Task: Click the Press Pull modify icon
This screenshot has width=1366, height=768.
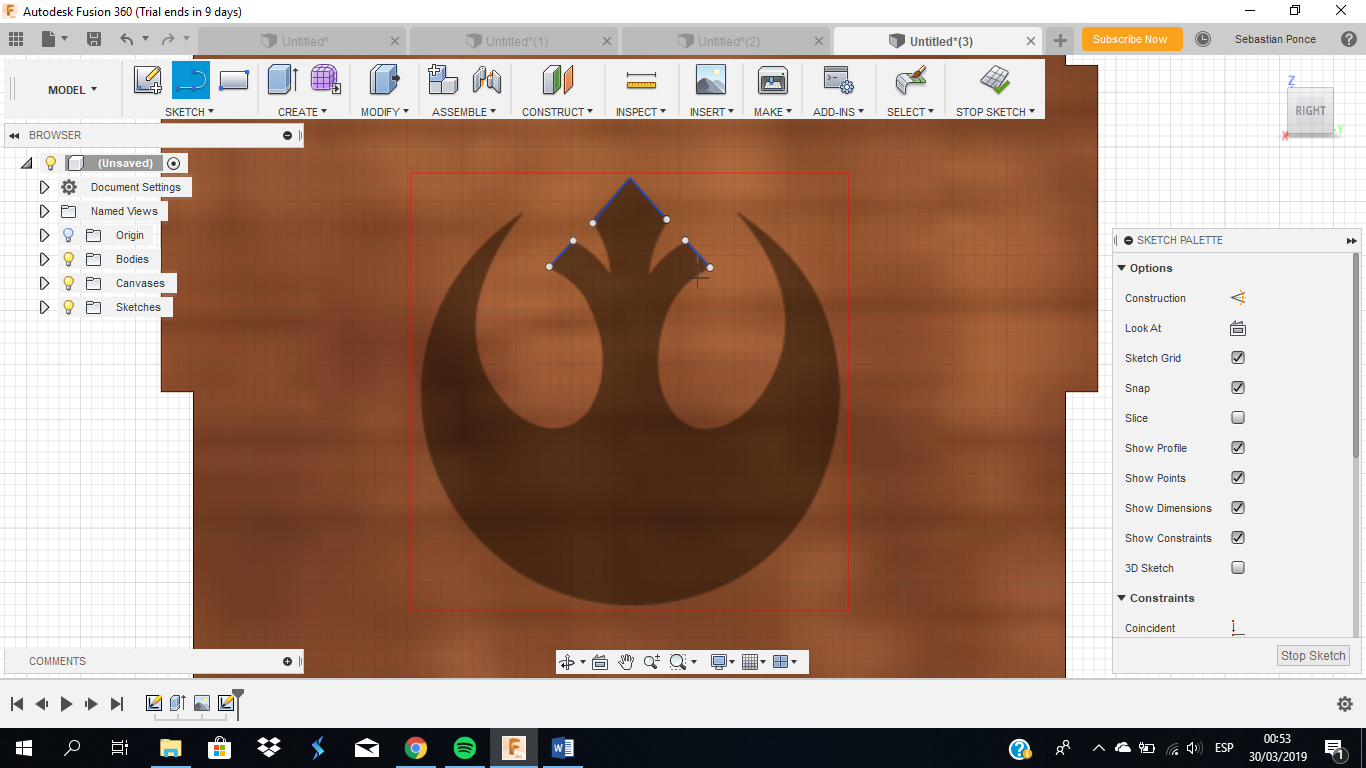Action: point(384,80)
